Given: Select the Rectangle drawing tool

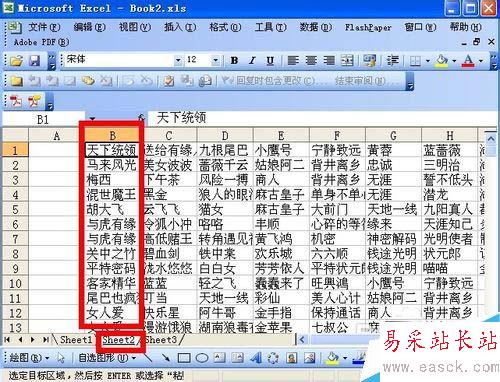Looking at the screenshot, I should point(184,358).
